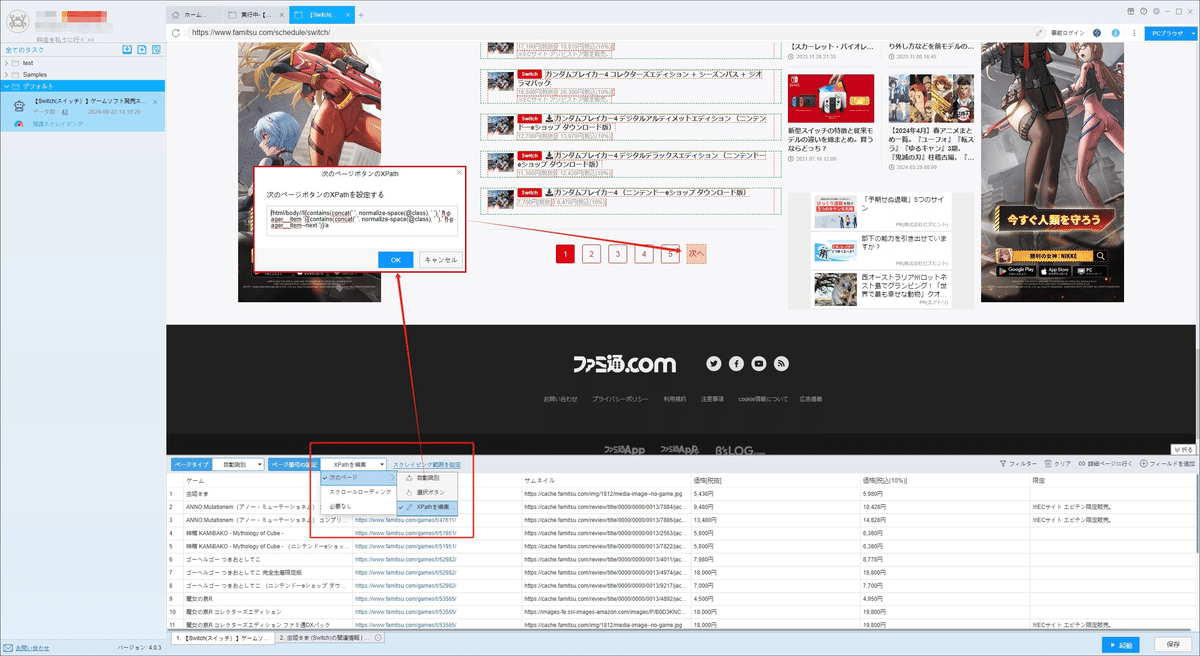1200x656 pixels.
Task: Expand the Samples folder
Action: point(7,74)
